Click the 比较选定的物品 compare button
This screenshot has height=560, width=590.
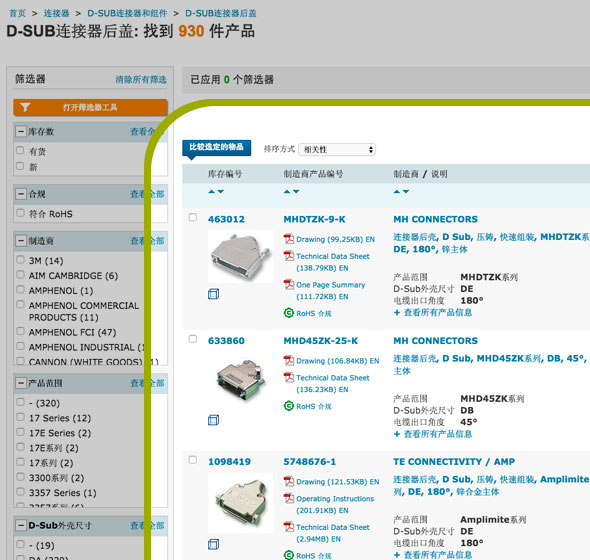pos(216,147)
